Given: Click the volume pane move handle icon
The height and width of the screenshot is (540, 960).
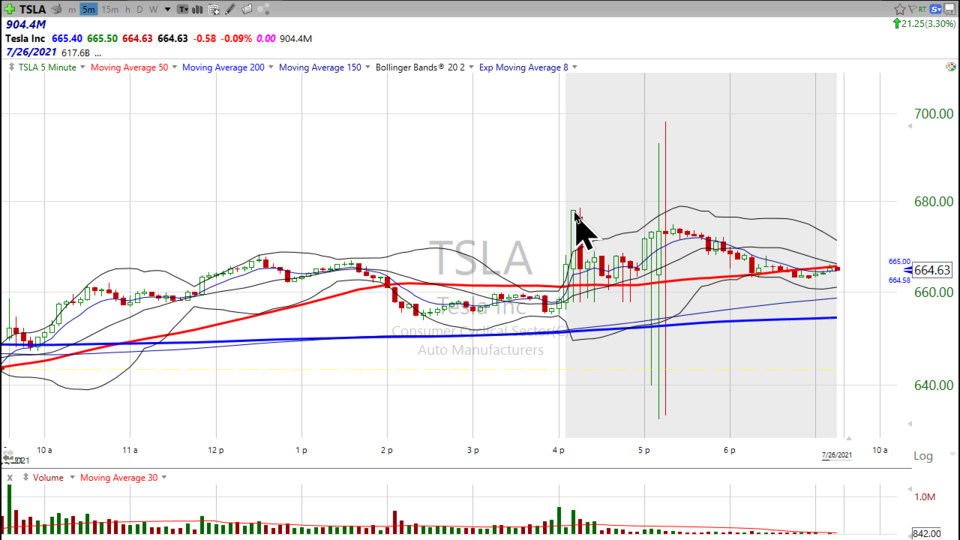Looking at the screenshot, I should [x=26, y=478].
